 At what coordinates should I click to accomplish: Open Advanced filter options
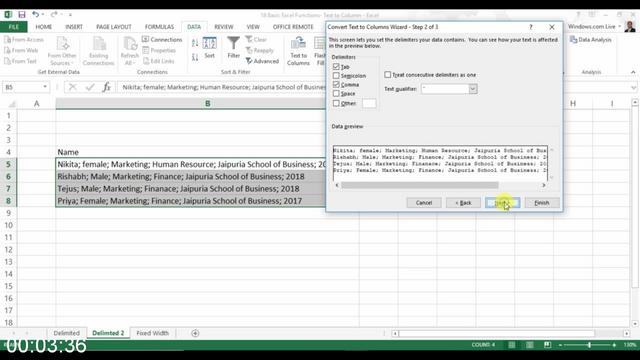point(262,61)
